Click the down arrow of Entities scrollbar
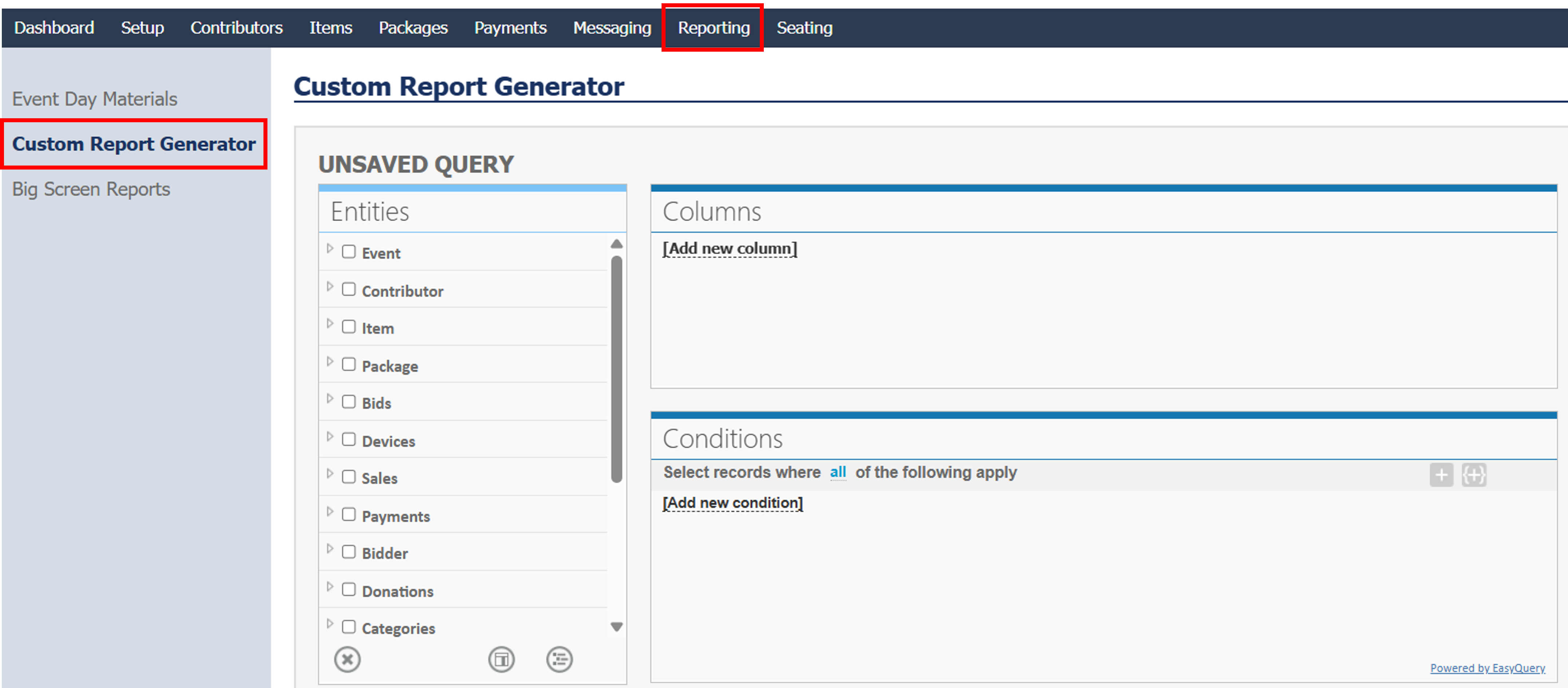Image resolution: width=1568 pixels, height=688 pixels. 616,627
